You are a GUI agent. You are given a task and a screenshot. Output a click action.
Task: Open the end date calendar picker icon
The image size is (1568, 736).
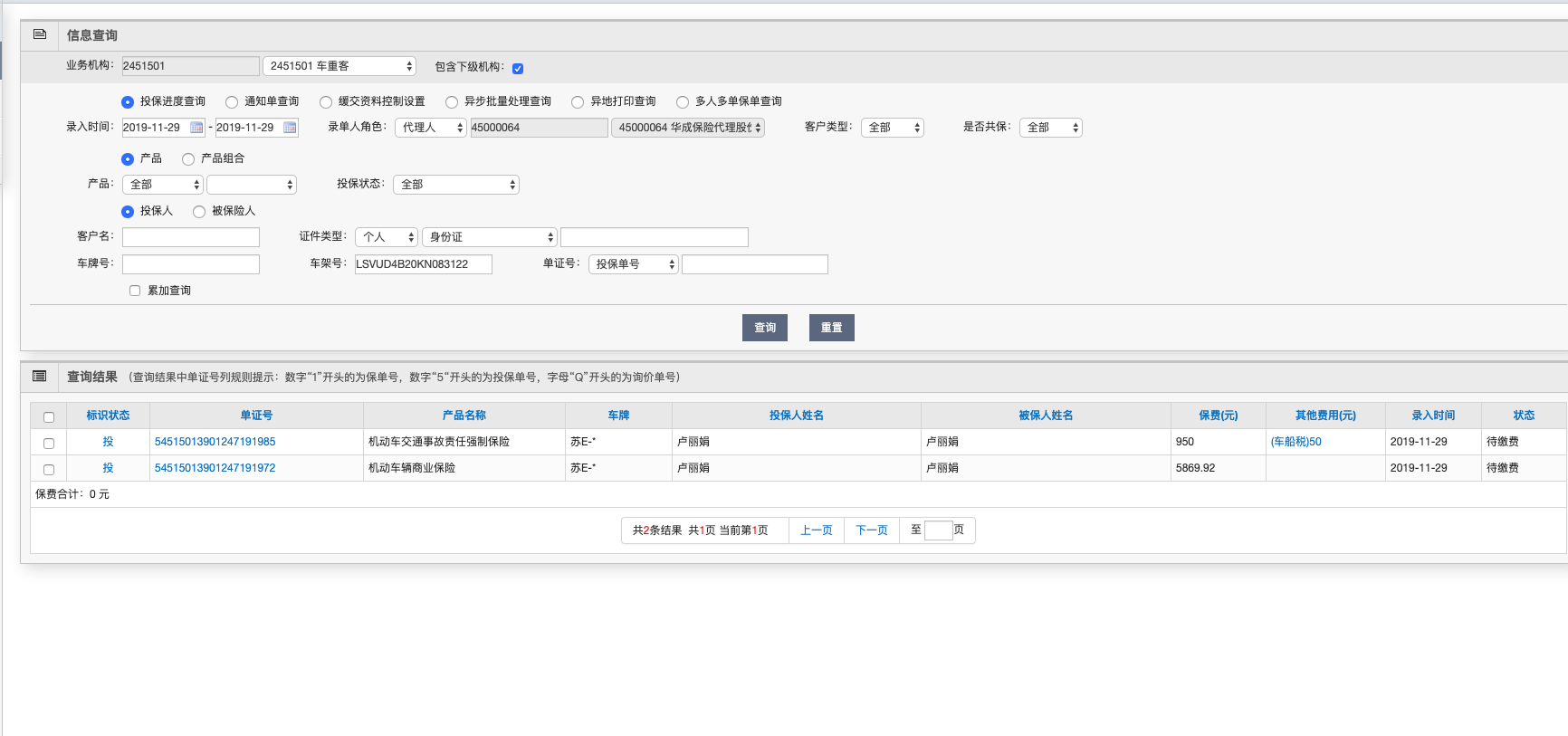(x=290, y=128)
